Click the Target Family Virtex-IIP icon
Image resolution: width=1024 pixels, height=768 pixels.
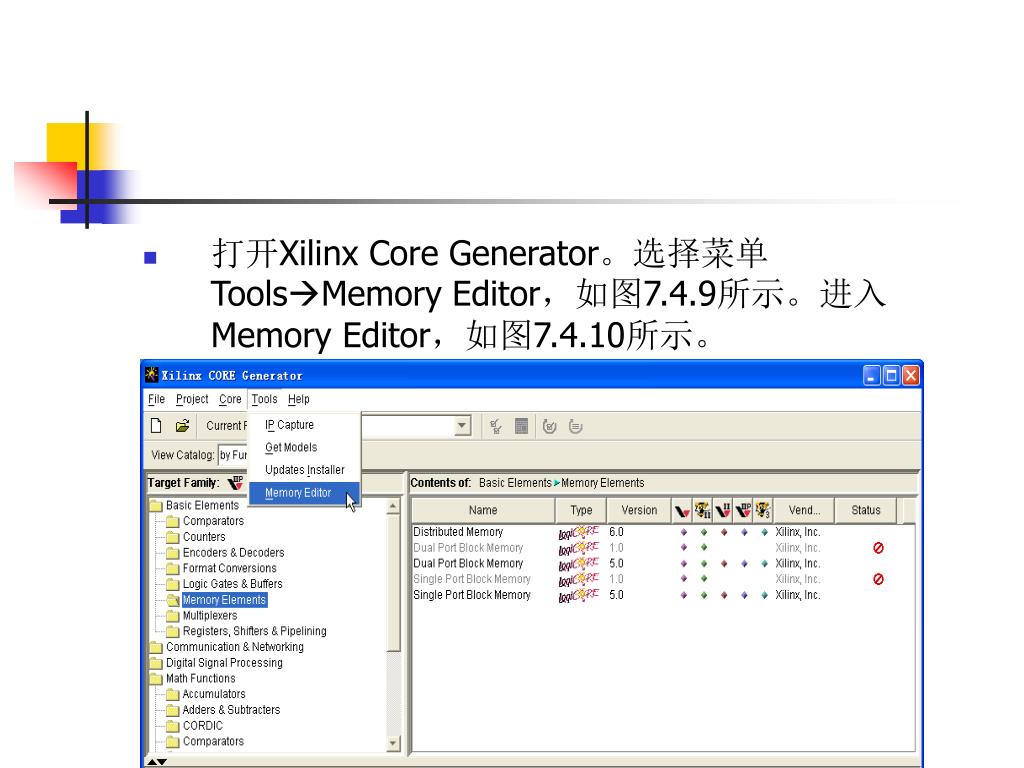point(235,483)
